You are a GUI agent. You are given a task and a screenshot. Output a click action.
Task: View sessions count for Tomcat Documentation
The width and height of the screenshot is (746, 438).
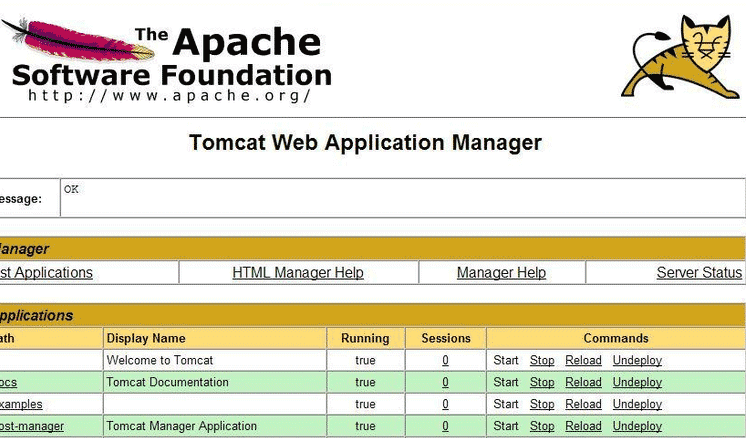click(445, 382)
